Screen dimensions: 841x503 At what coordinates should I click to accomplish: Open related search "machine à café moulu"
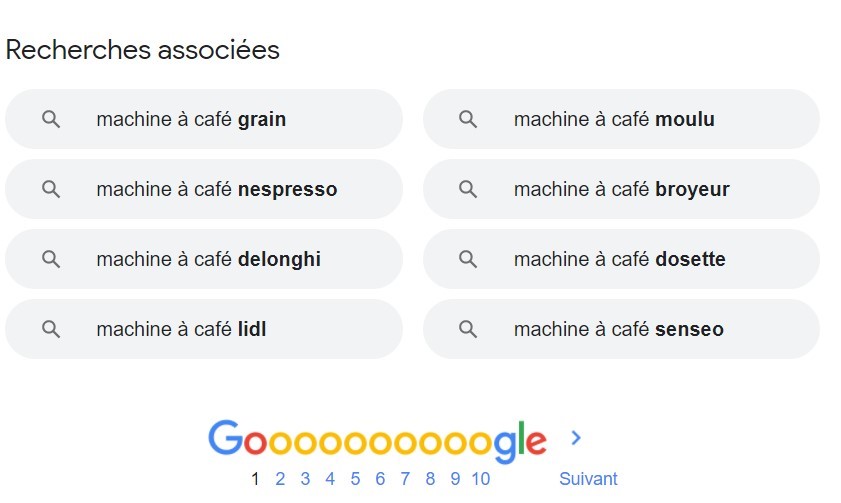click(614, 119)
